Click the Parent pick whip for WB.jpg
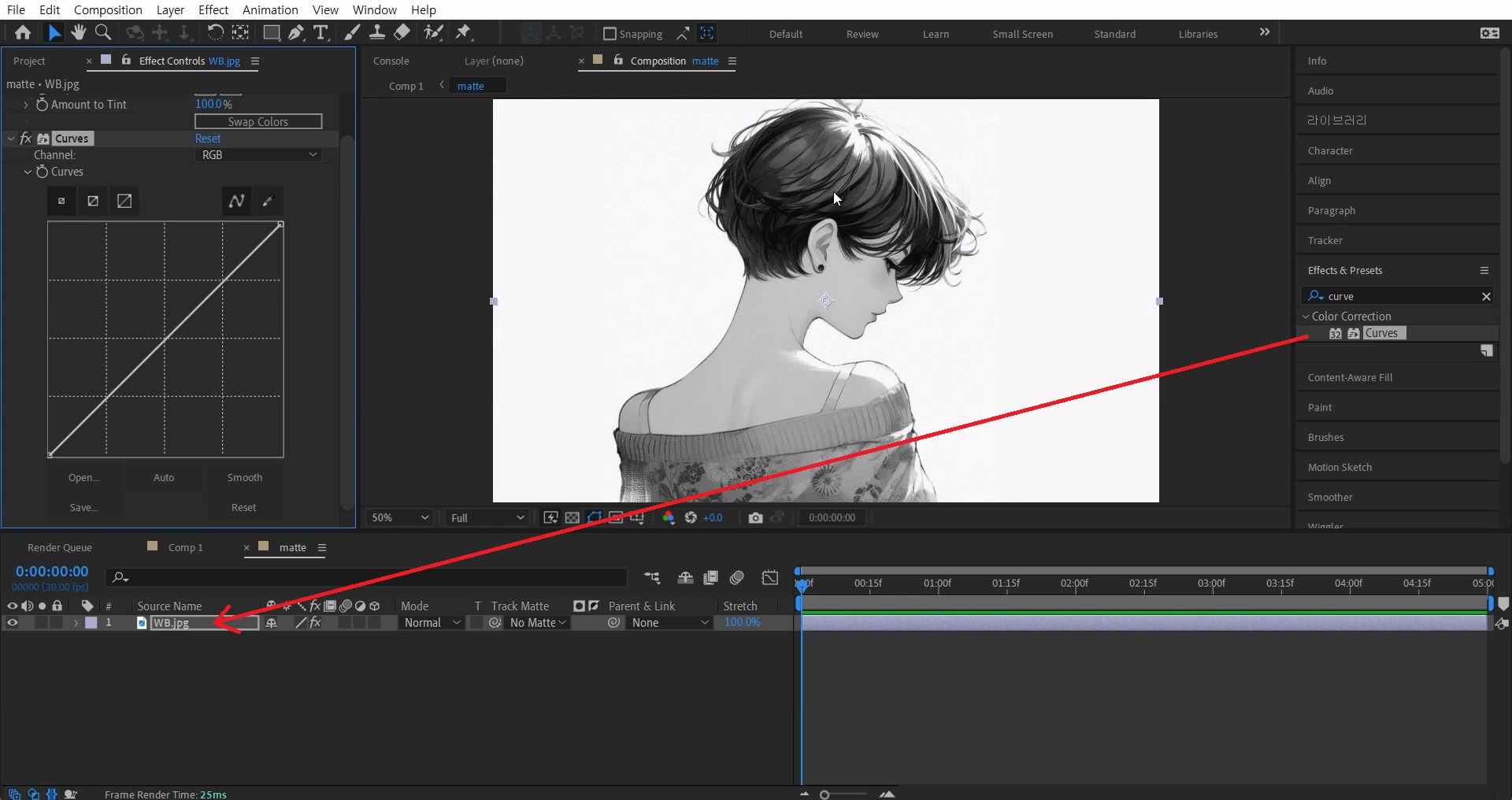The width and height of the screenshot is (1512, 800). (614, 622)
